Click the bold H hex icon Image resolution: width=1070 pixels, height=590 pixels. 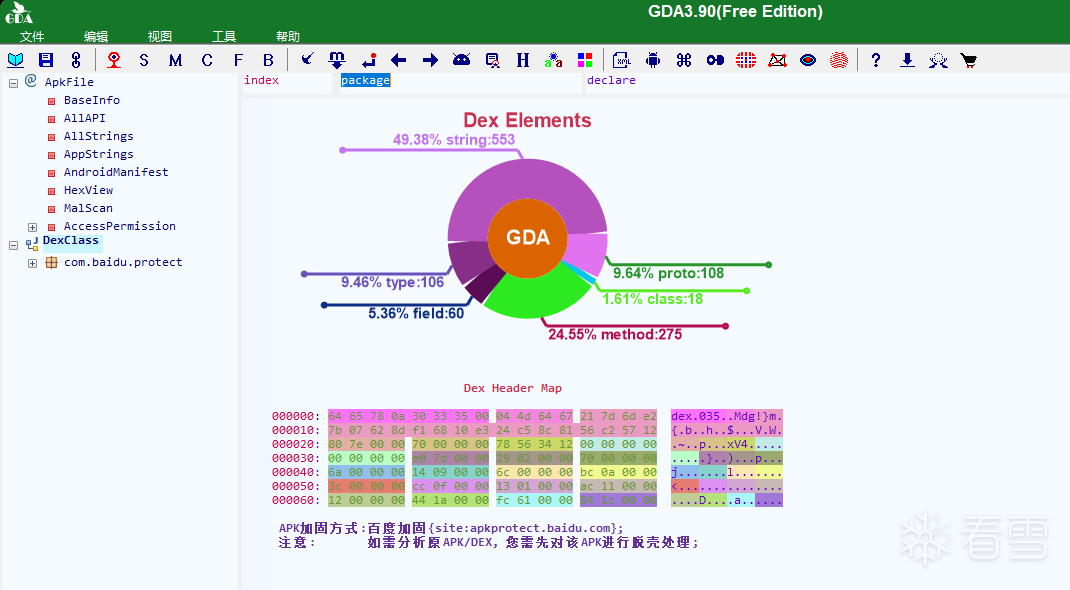[x=523, y=60]
